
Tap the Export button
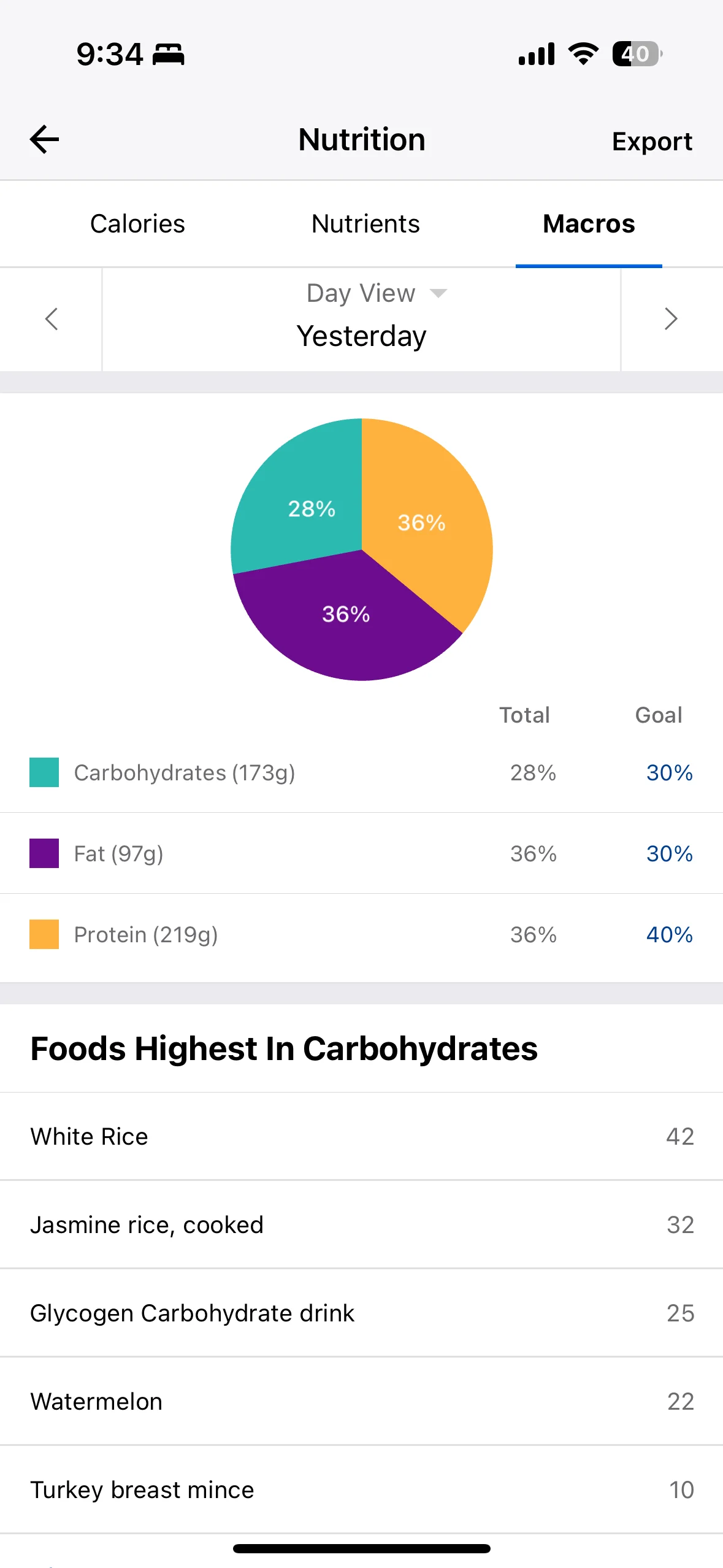652,142
